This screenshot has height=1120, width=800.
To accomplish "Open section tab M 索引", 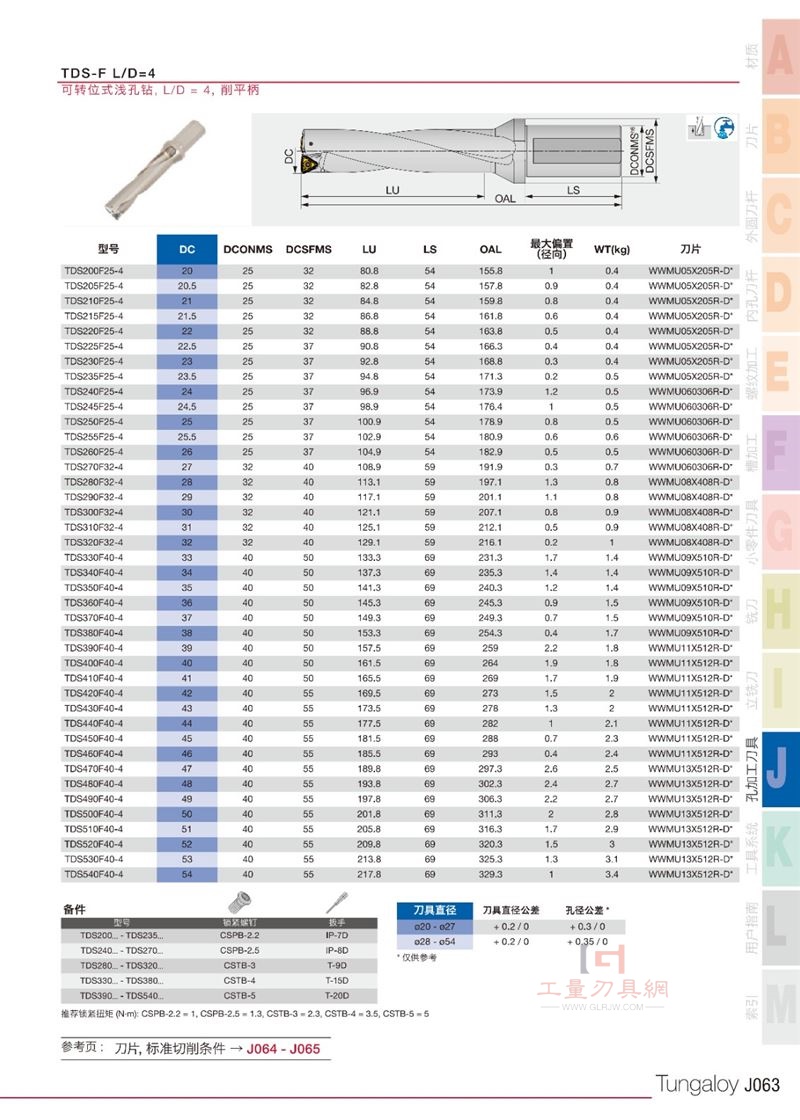I will [x=779, y=1007].
